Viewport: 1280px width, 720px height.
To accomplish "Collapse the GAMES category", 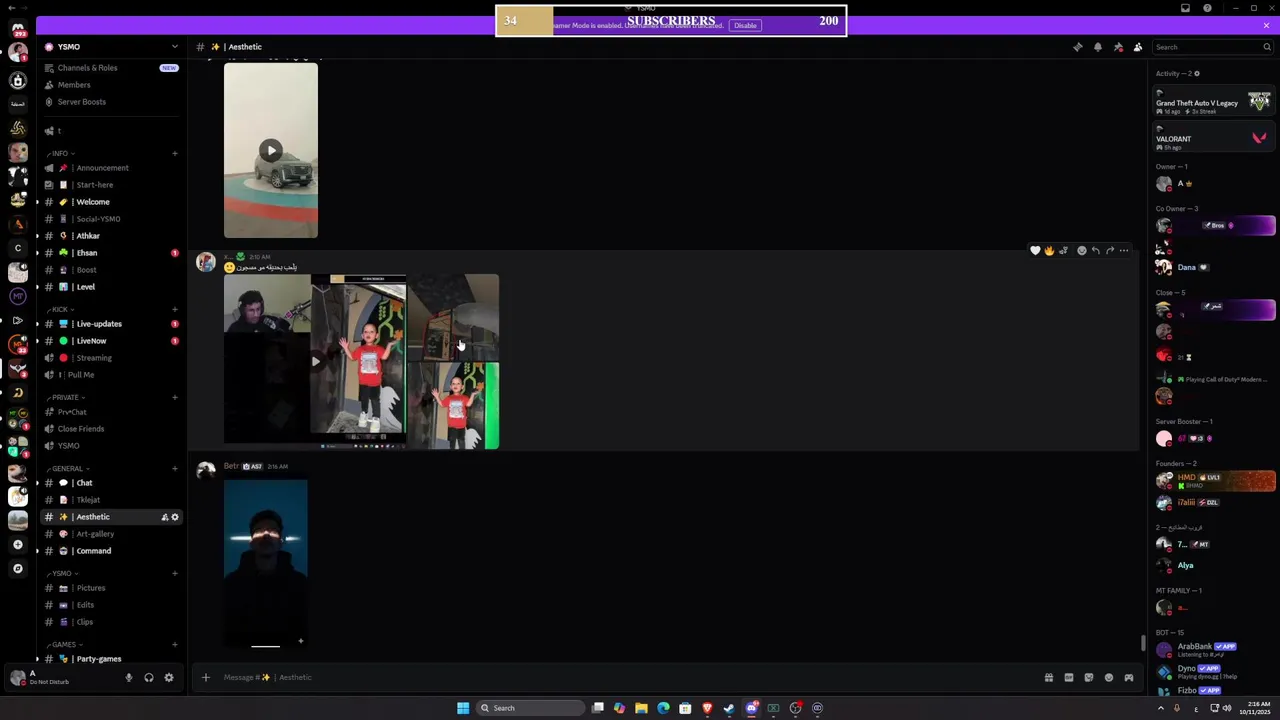I will (64, 644).
